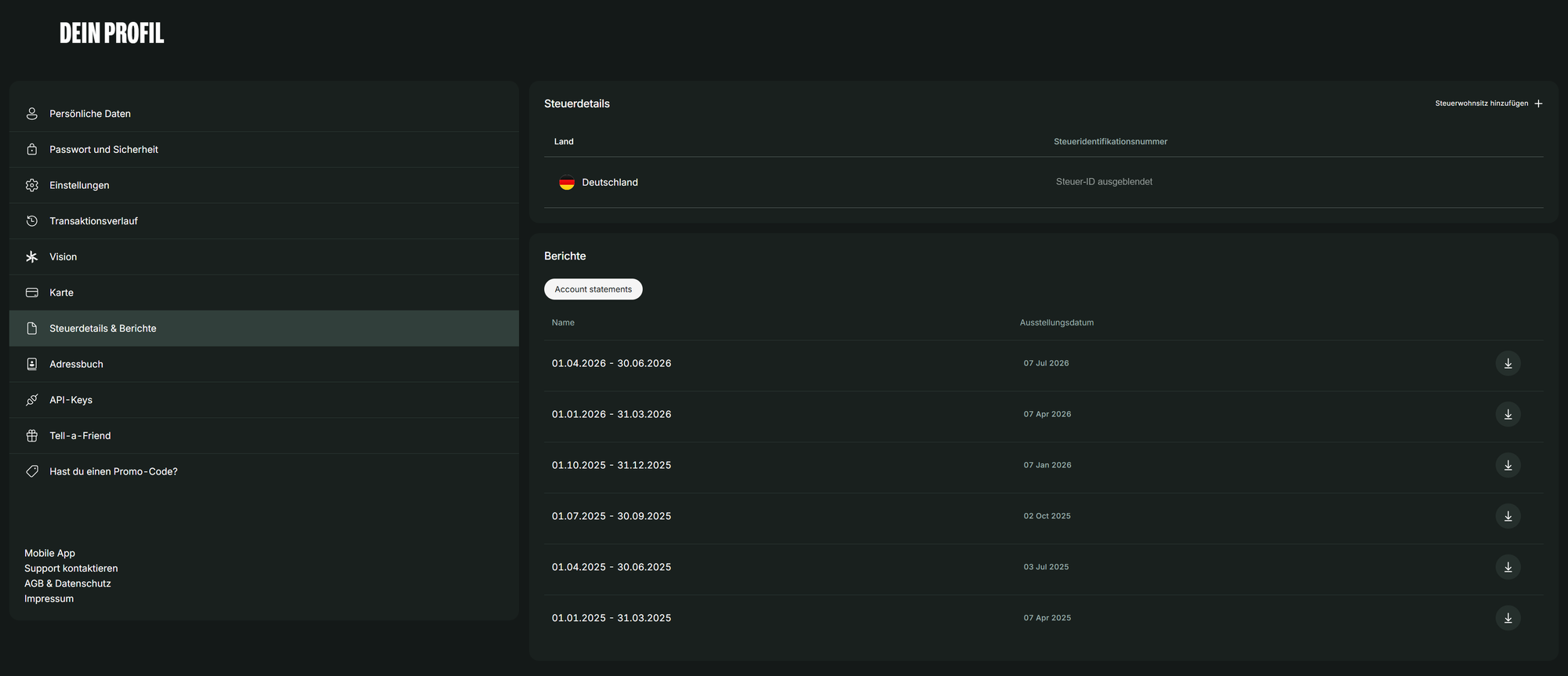Download statement 01.07.2025 - 30.09.2025
The height and width of the screenshot is (676, 1568).
point(1508,516)
